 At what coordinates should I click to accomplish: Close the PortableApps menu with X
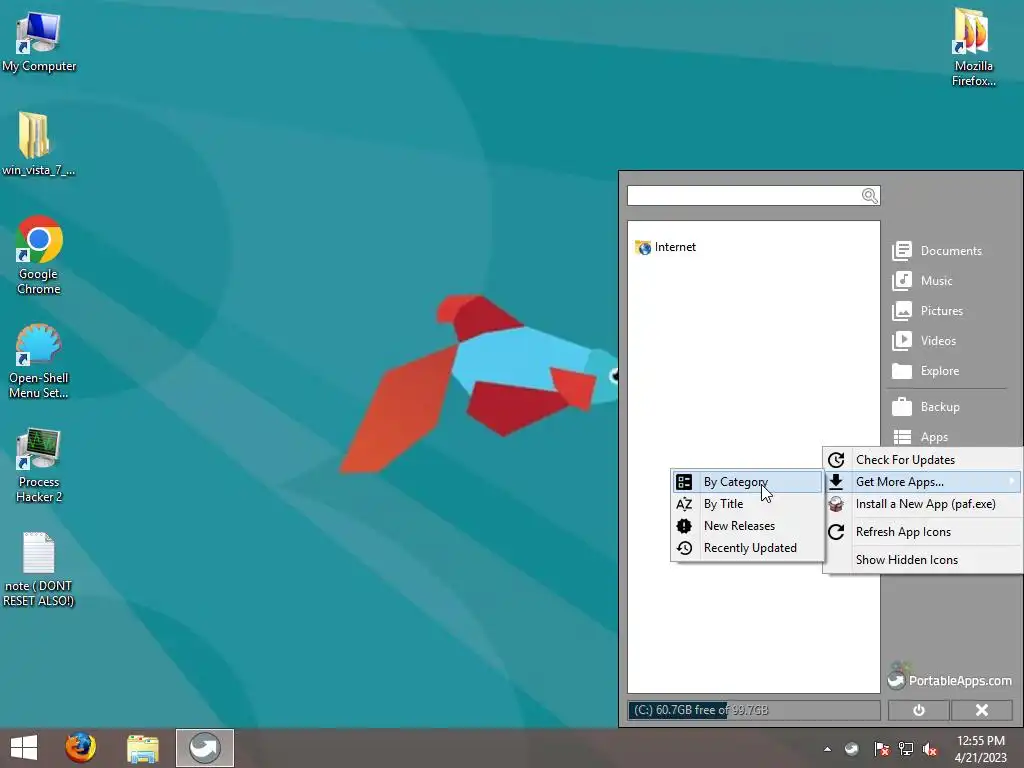click(x=982, y=710)
